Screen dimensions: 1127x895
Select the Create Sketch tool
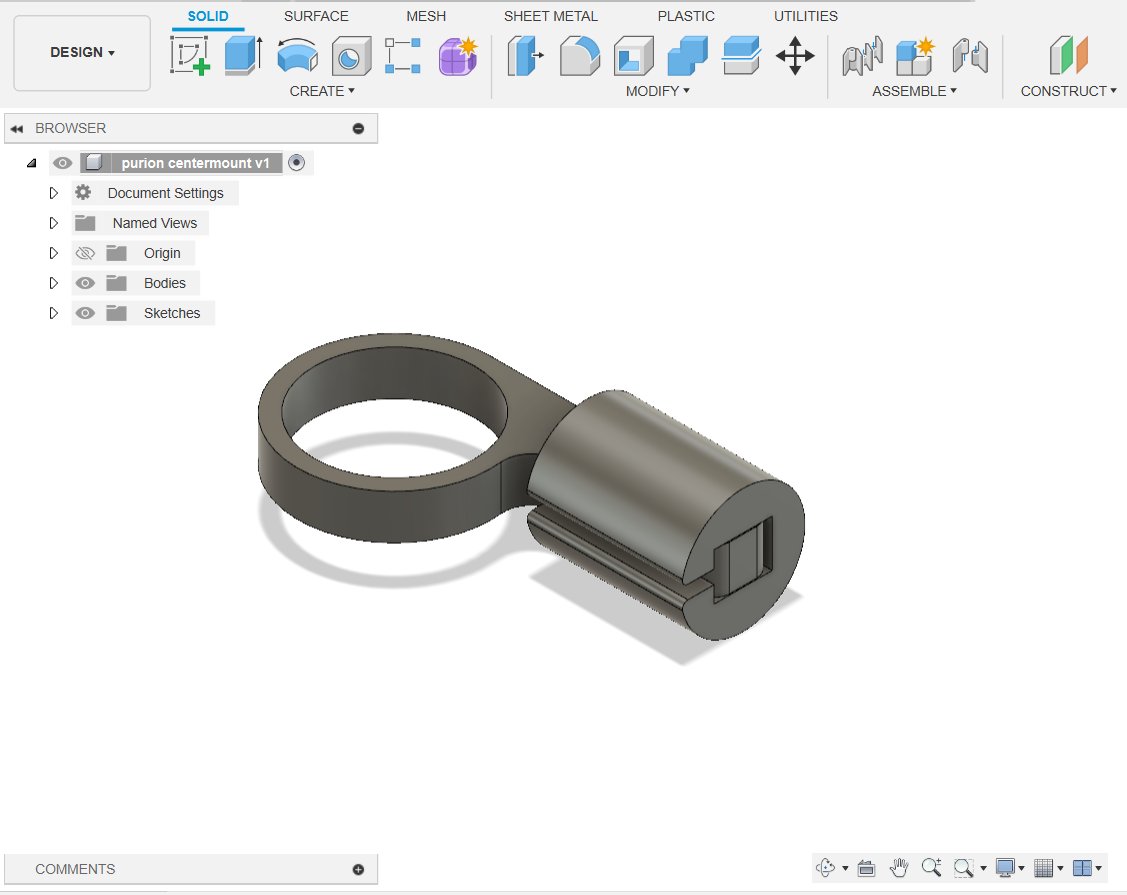coord(189,56)
